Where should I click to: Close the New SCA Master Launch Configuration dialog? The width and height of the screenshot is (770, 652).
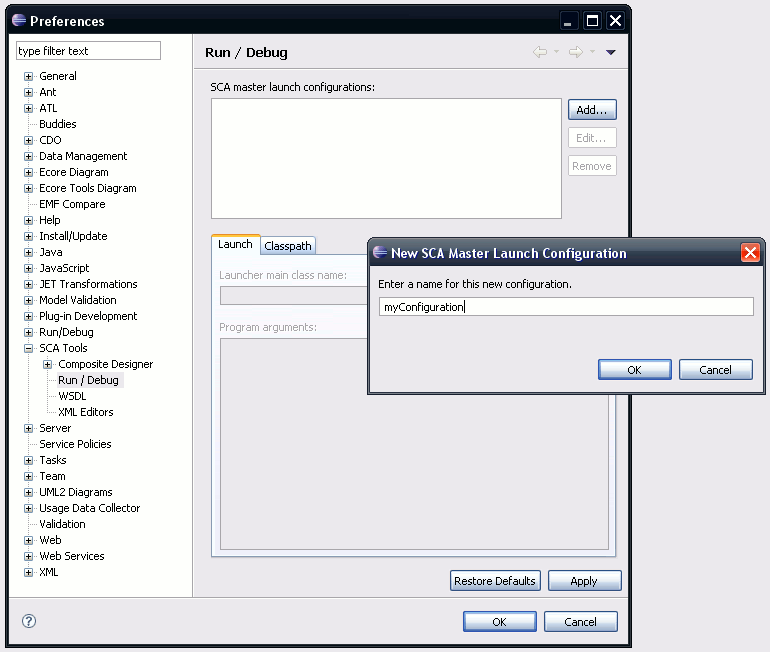pyautogui.click(x=750, y=253)
